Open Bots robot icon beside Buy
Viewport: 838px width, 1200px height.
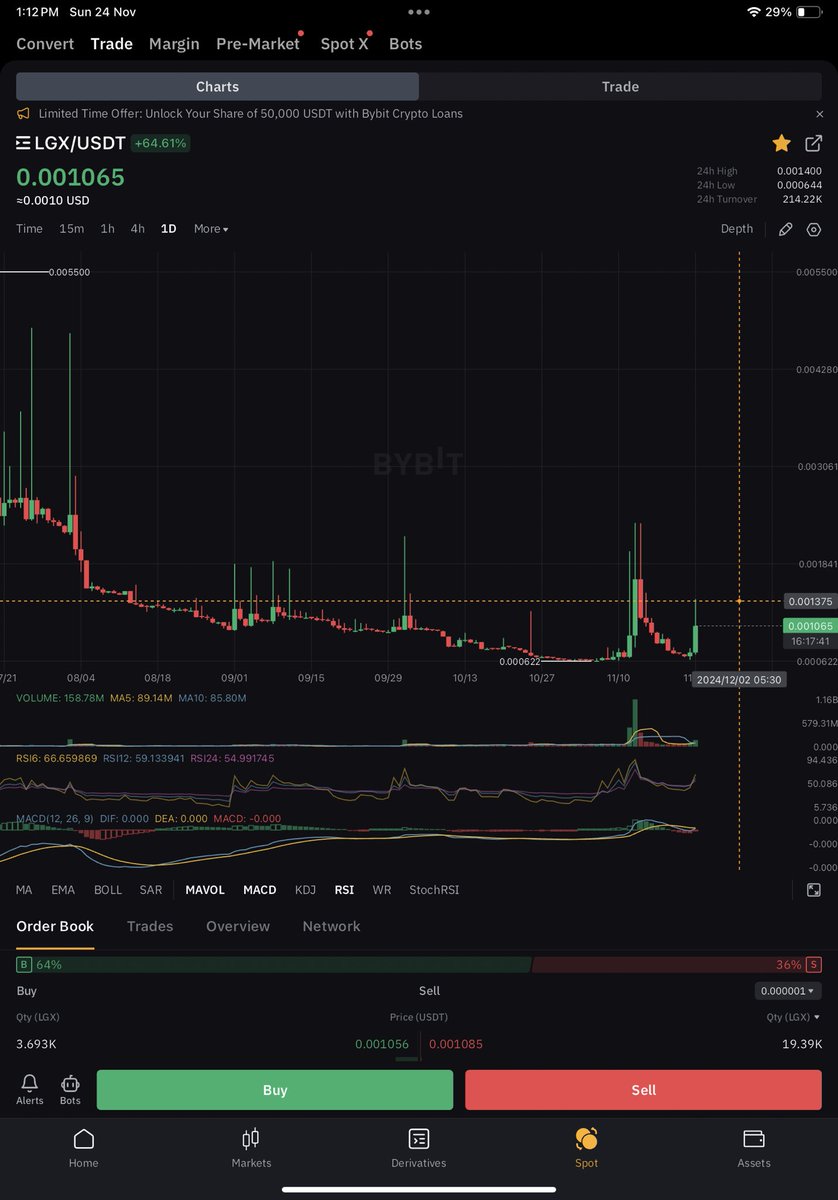70,1089
